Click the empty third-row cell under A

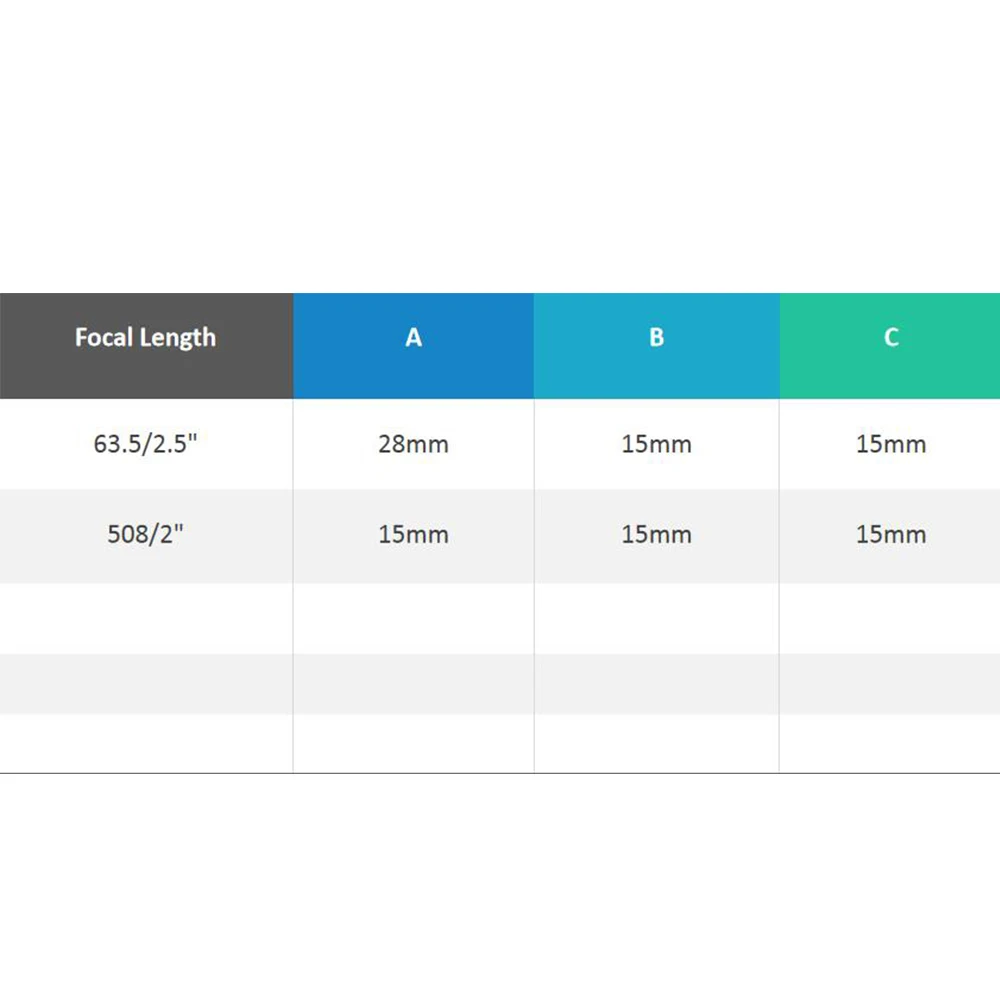point(413,618)
